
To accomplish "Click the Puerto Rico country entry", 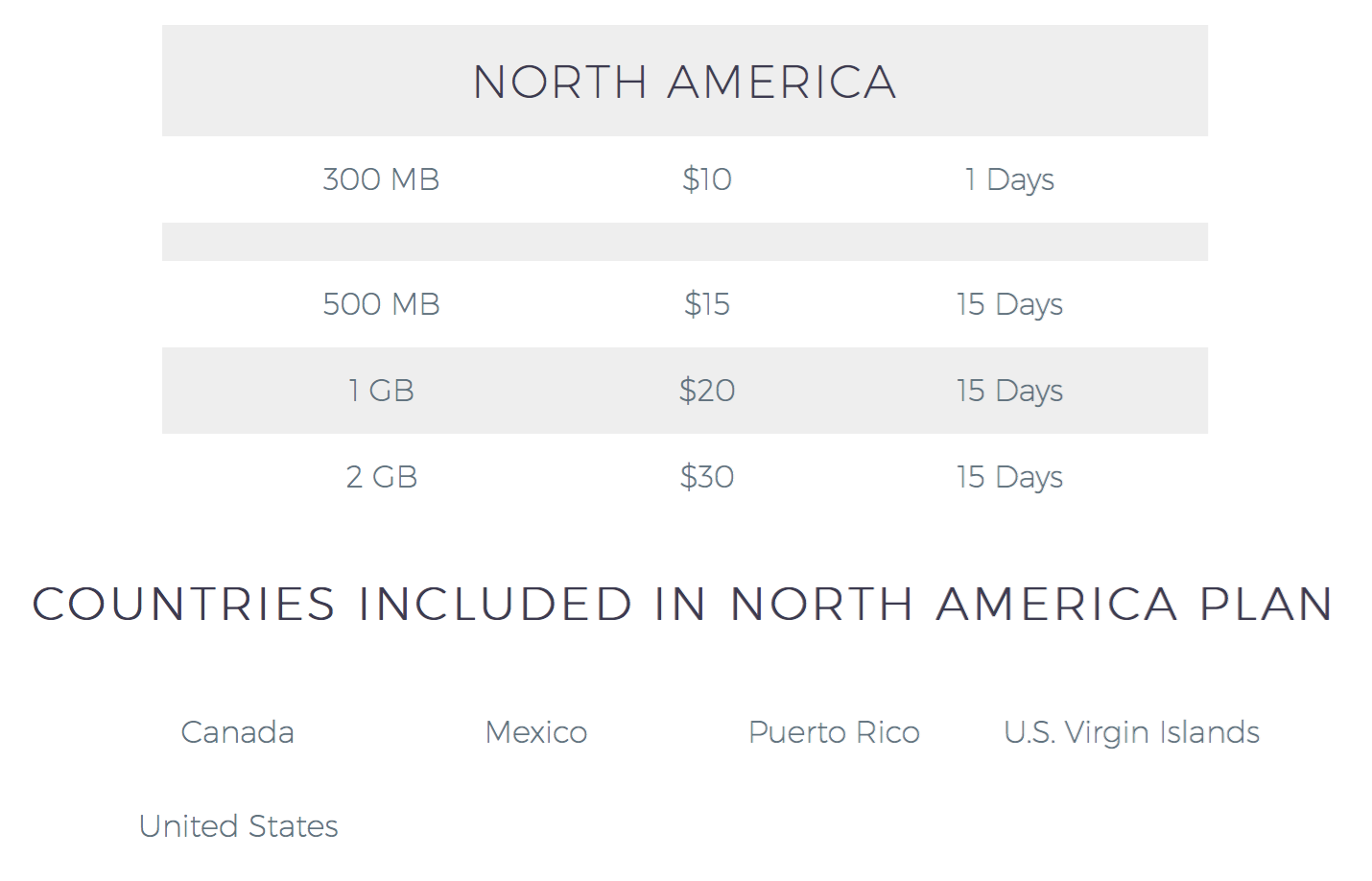I will (834, 732).
